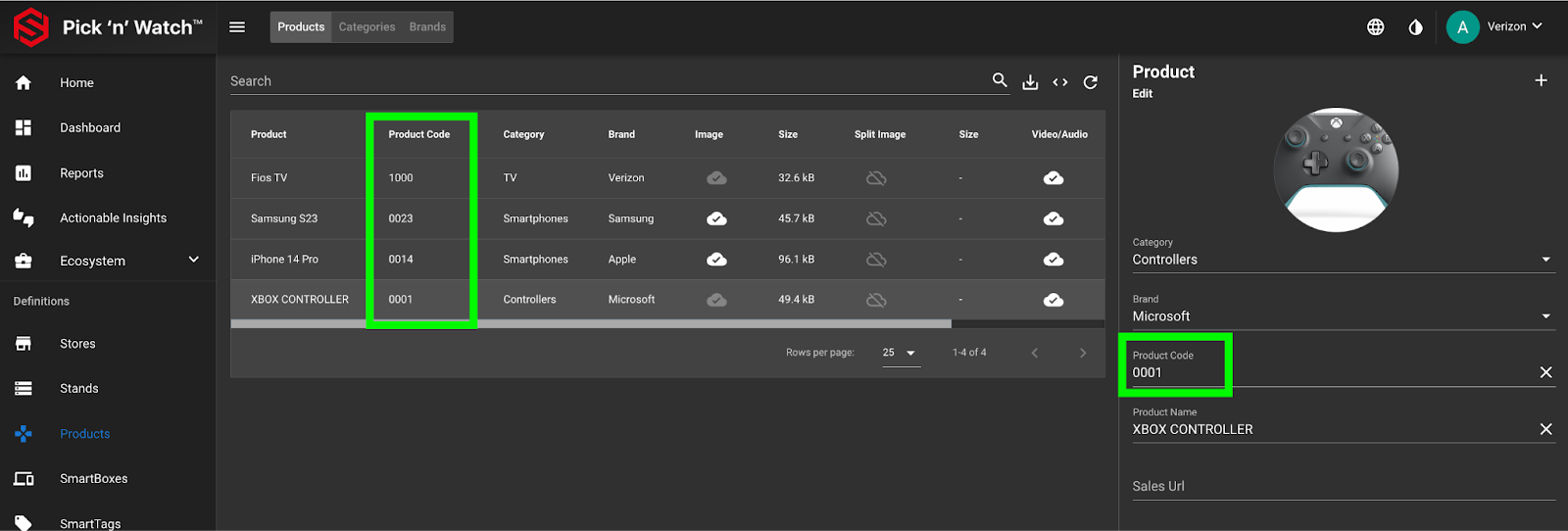Expand the Ecosystem menu chevron
The image size is (1568, 531).
[x=194, y=260]
